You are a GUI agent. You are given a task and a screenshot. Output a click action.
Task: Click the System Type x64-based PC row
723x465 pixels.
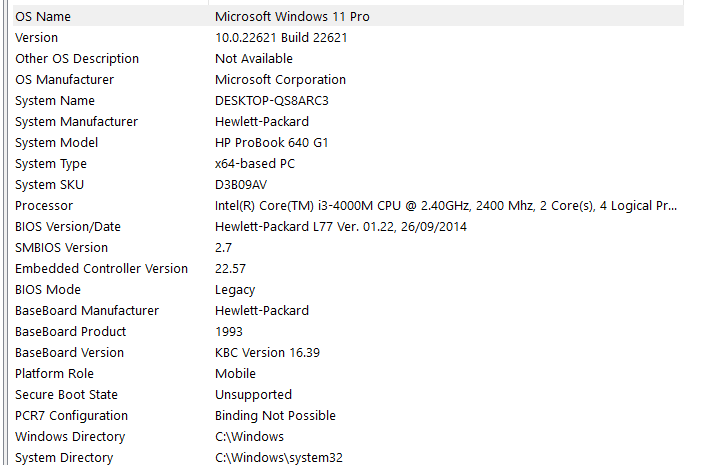tap(255, 164)
